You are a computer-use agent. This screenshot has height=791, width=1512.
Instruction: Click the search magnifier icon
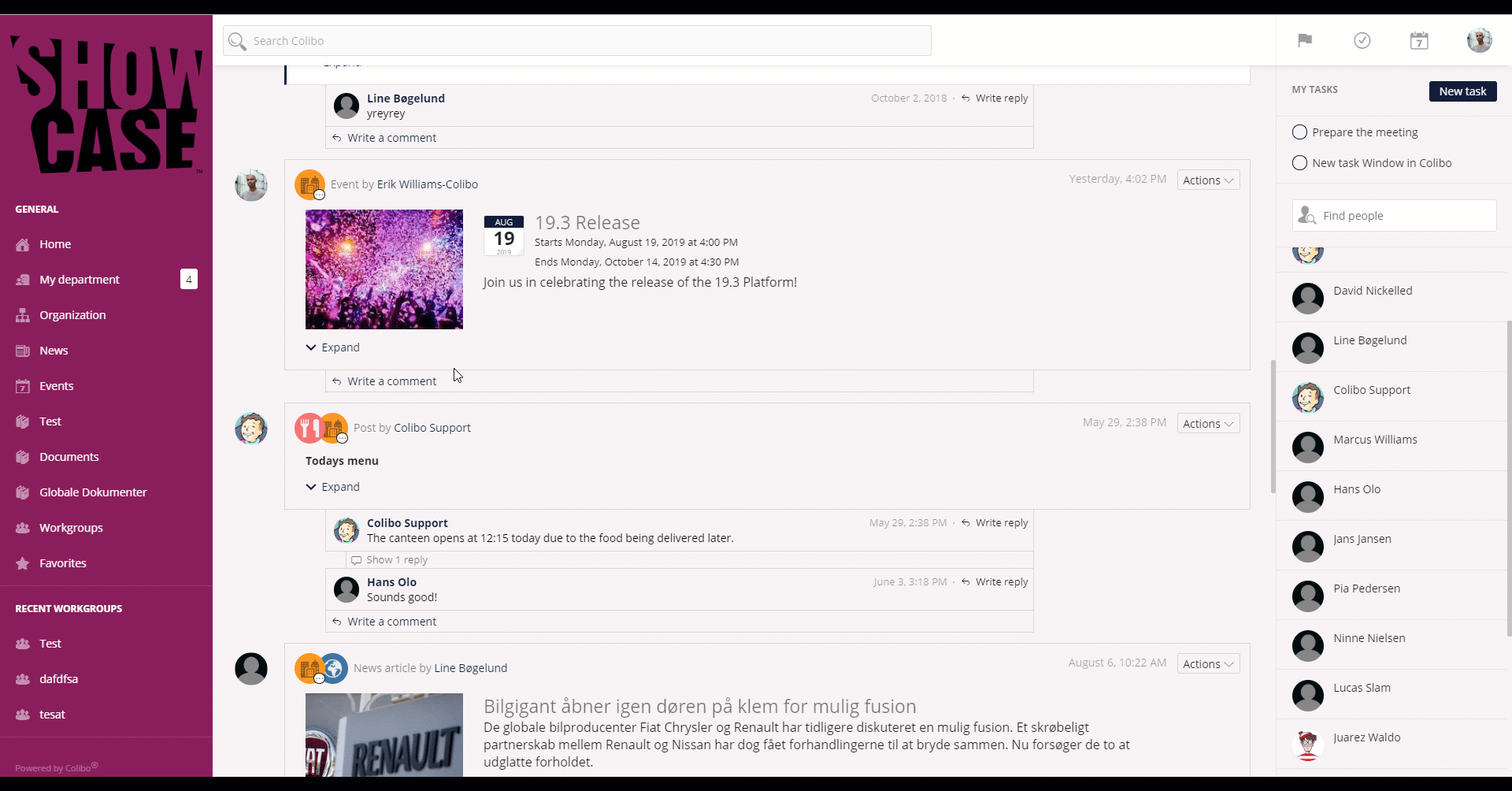(237, 41)
